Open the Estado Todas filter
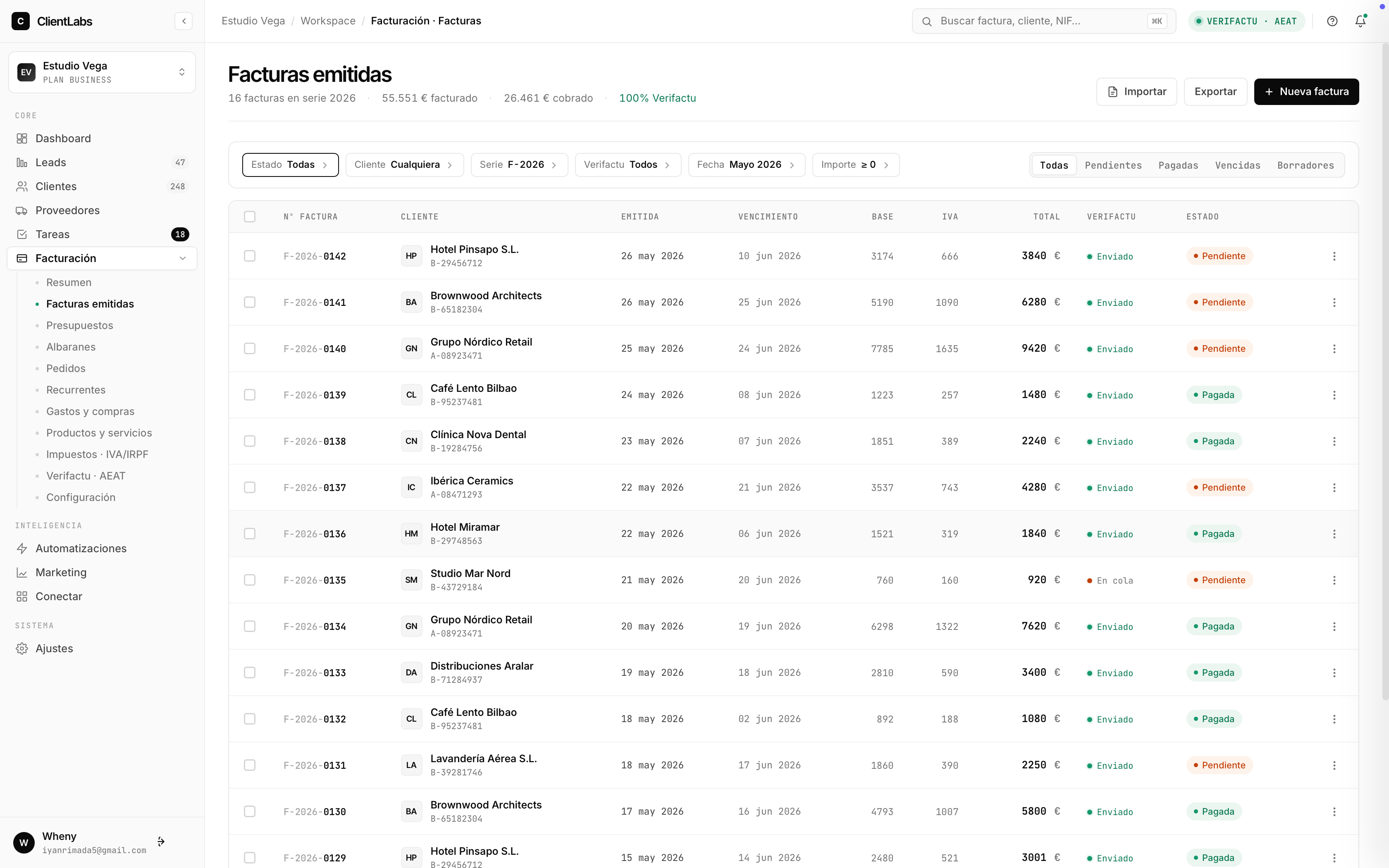Image resolution: width=1389 pixels, height=868 pixels. [x=291, y=165]
